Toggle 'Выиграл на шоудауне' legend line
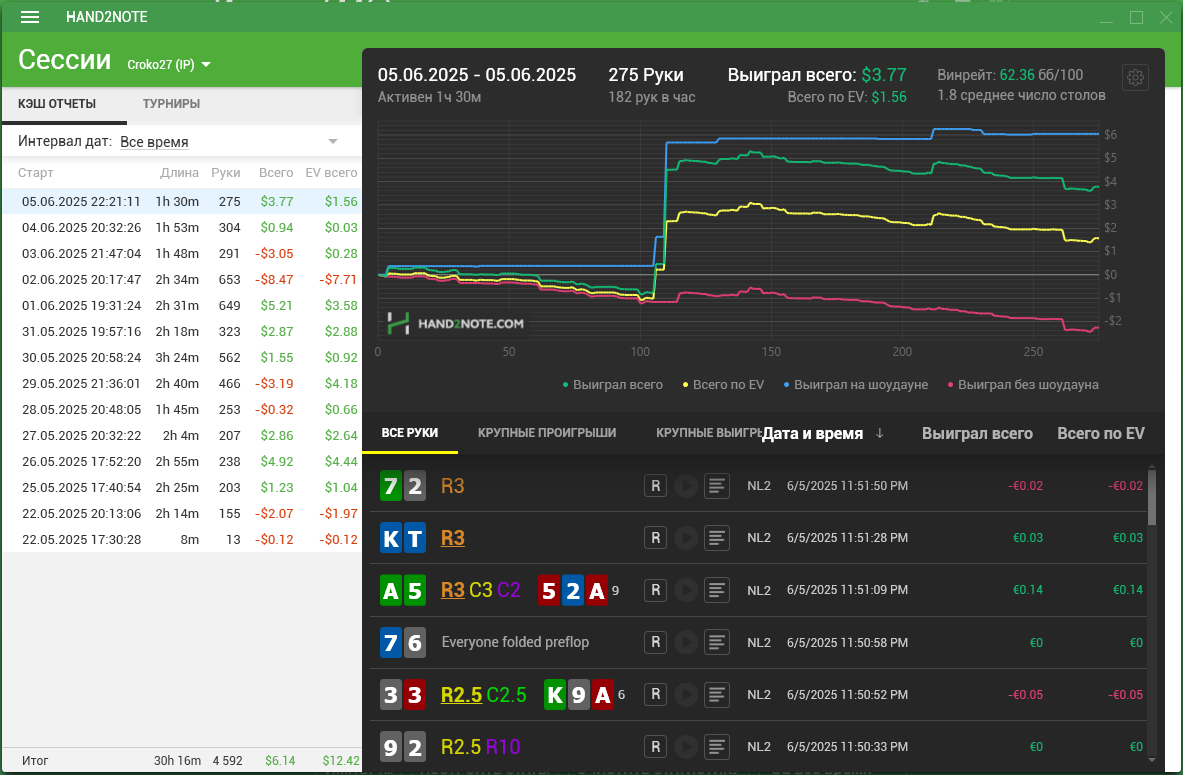This screenshot has height=775, width=1183. click(x=856, y=385)
